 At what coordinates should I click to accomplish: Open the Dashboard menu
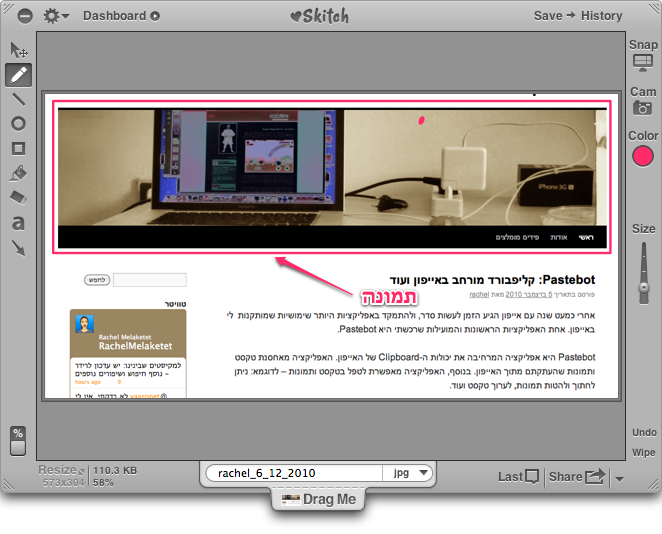(x=121, y=16)
